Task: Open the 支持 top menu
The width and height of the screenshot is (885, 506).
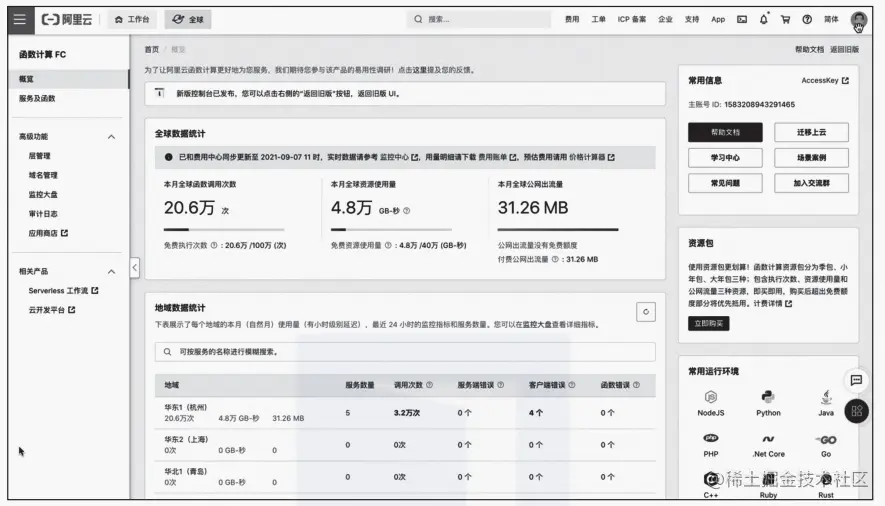Action: 691,19
